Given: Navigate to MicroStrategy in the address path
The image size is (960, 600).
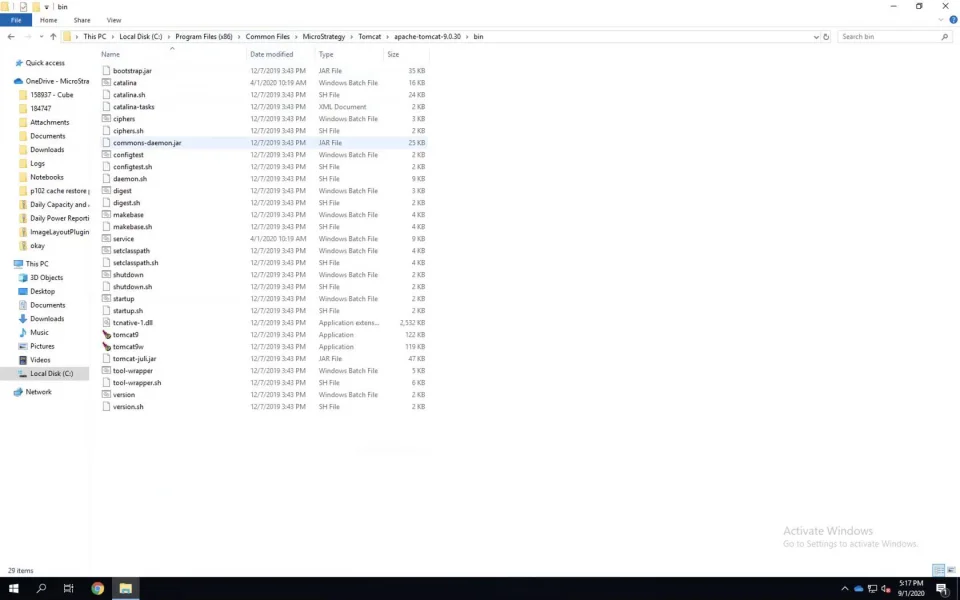Looking at the screenshot, I should click(324, 37).
